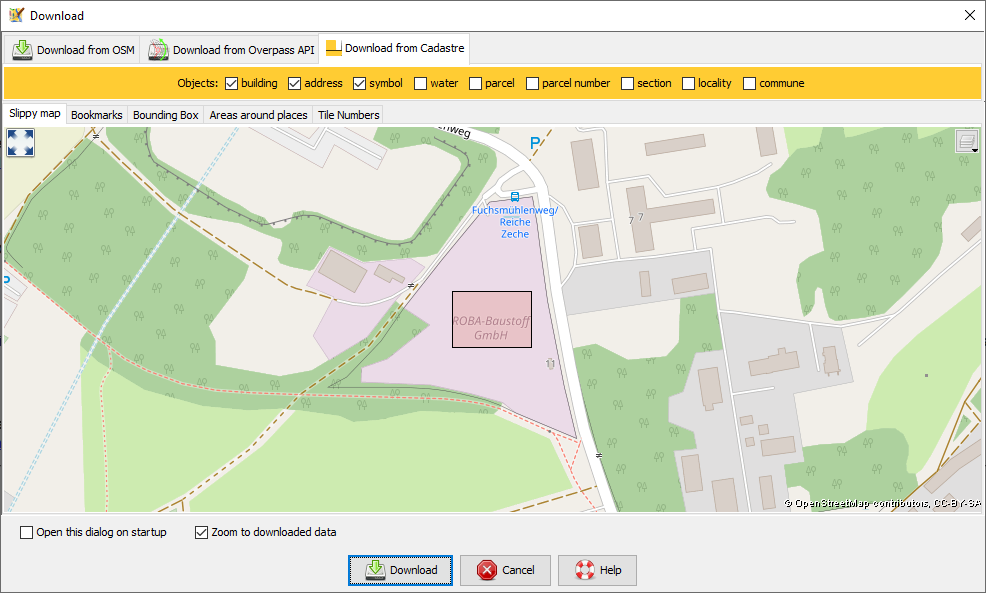The height and width of the screenshot is (593, 986).
Task: Toggle Open this dialog on startup
Action: coord(27,532)
